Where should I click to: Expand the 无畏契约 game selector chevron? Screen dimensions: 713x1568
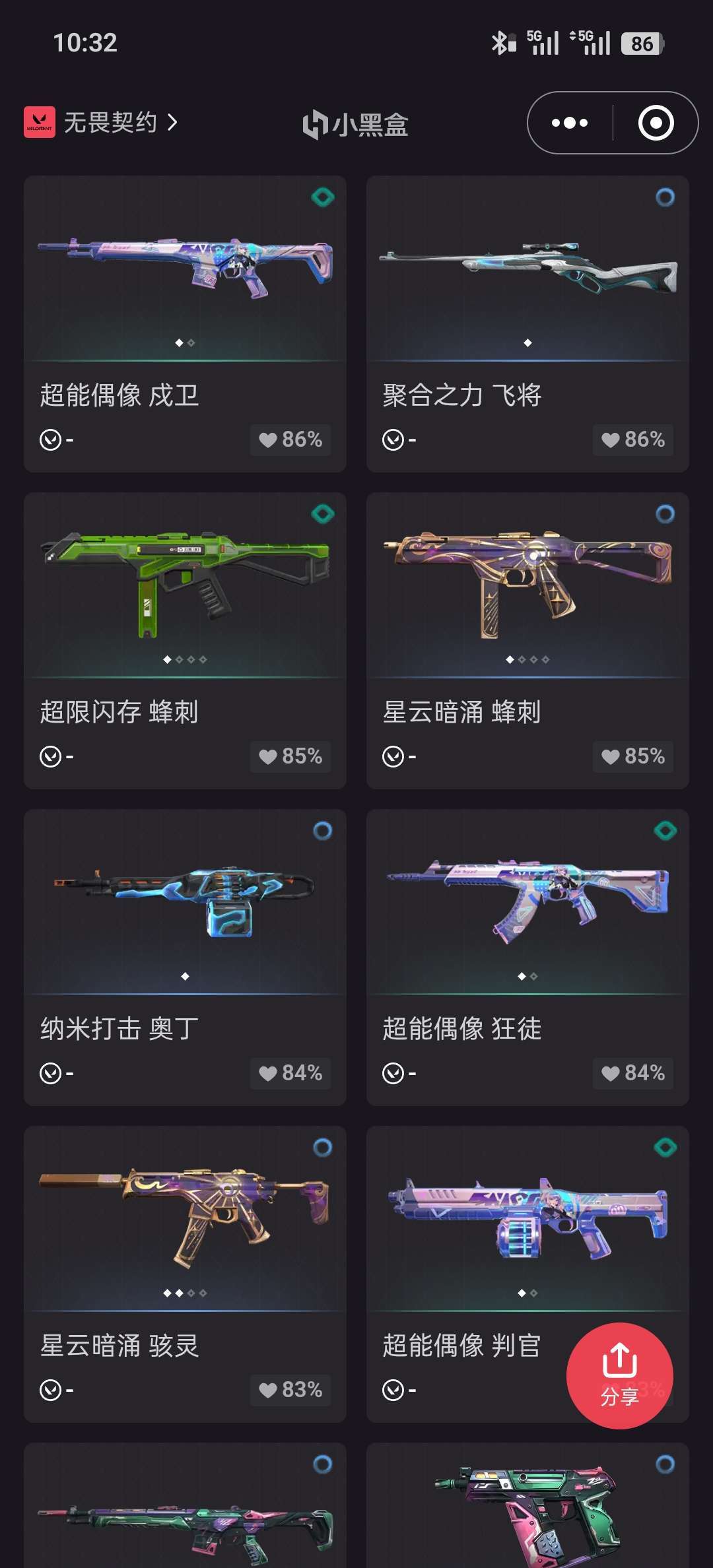(x=172, y=123)
